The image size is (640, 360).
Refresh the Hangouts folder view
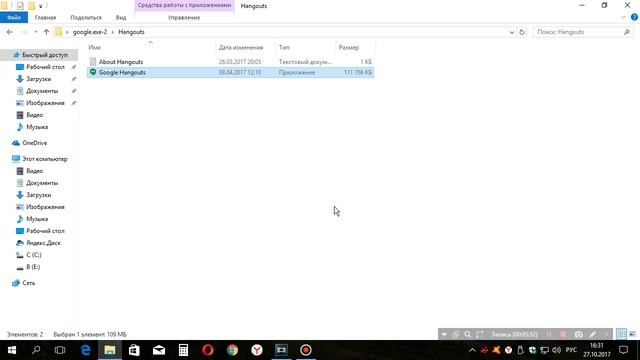tap(522, 32)
